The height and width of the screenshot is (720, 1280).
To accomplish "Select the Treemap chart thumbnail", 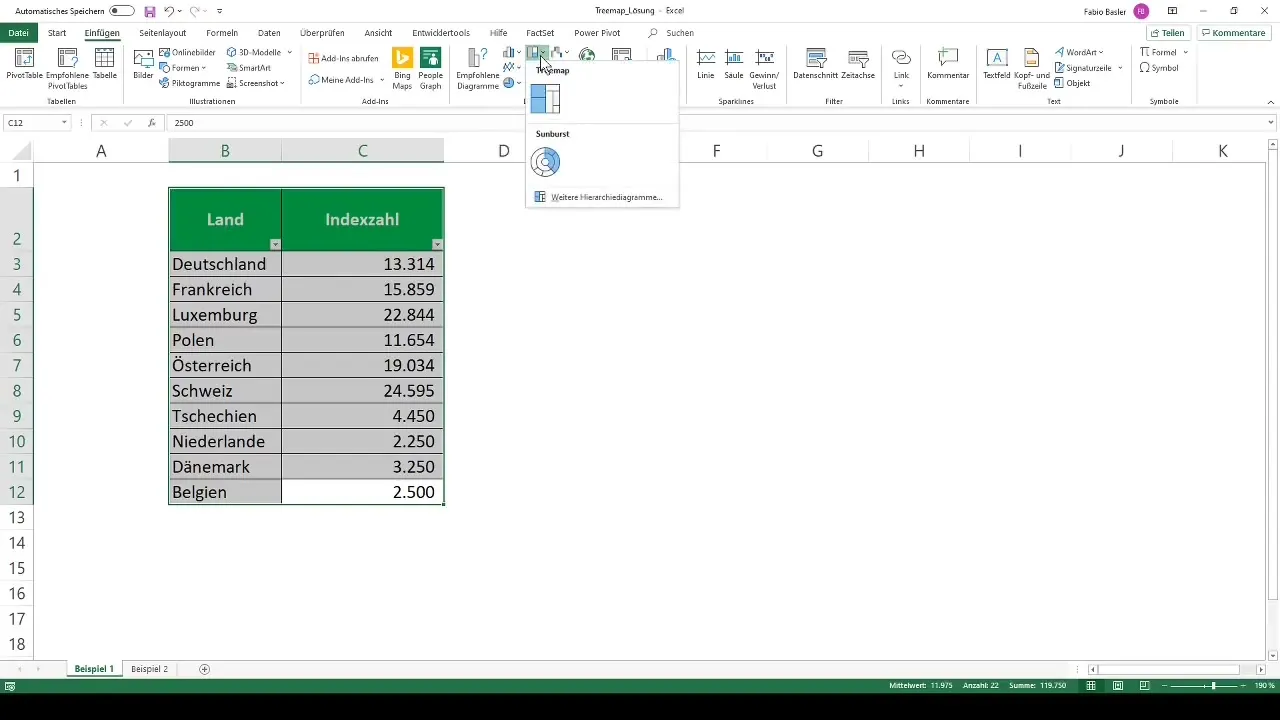I will [x=545, y=98].
